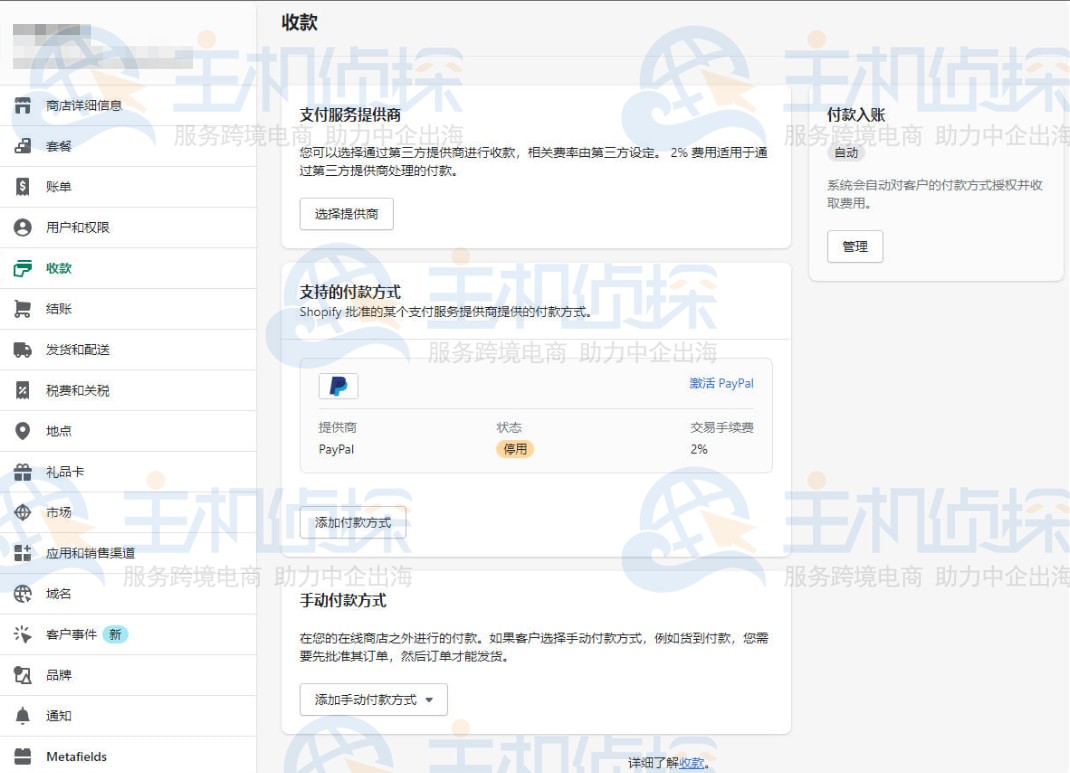The image size is (1070, 773).
Task: Open 域名 via the globe icon
Action: coord(24,594)
